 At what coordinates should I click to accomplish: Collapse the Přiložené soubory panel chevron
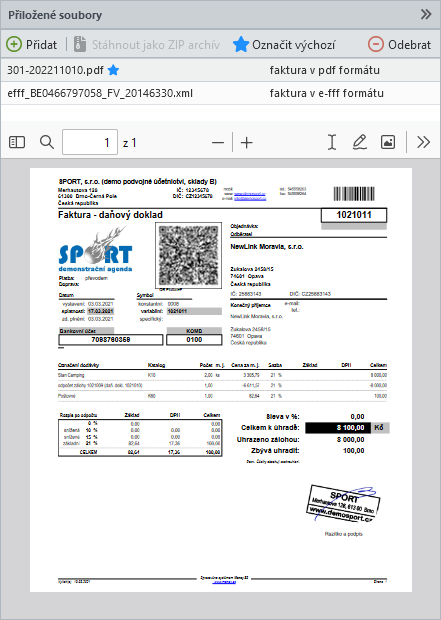426,15
